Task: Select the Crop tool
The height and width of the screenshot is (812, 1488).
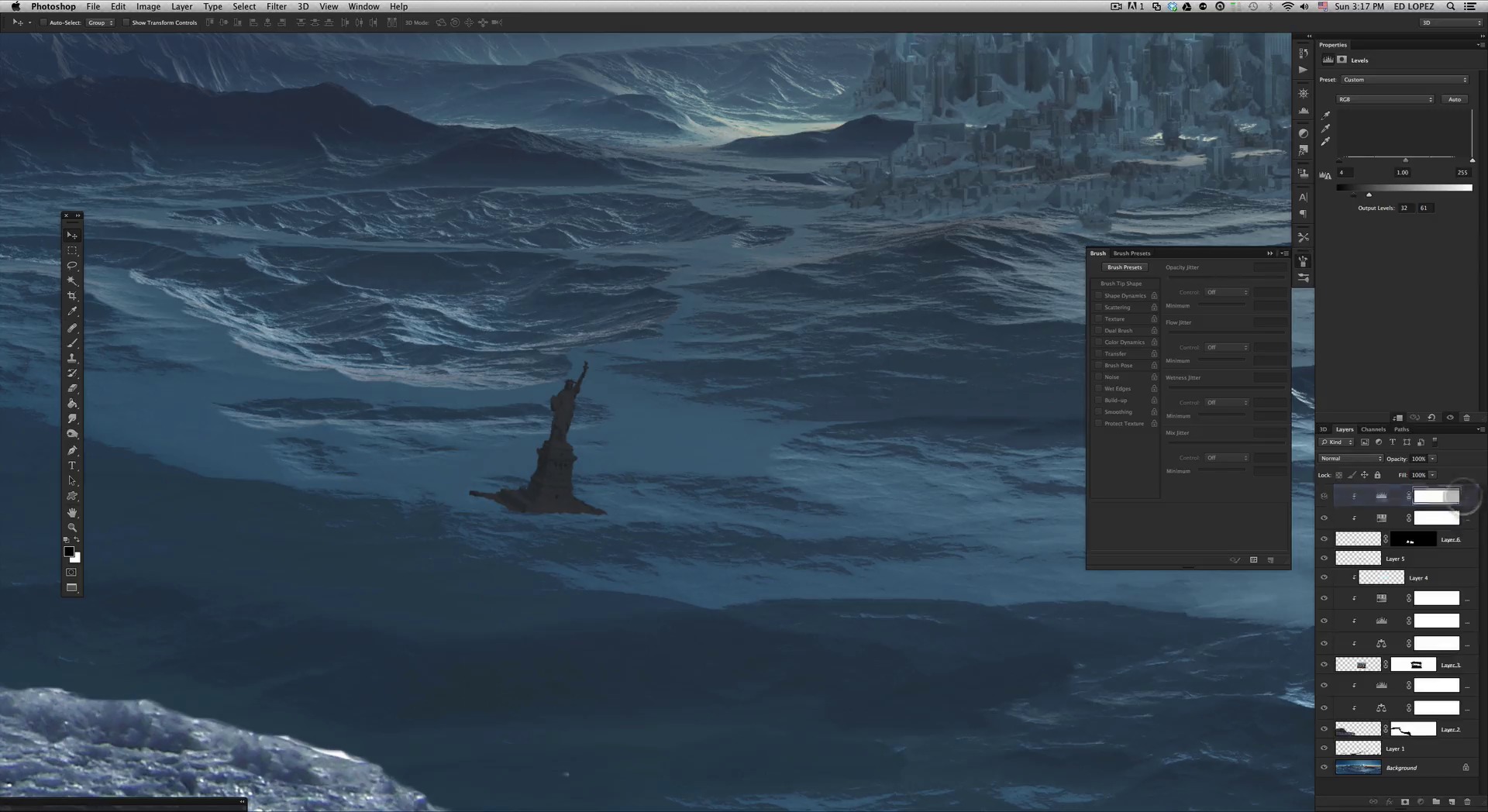Action: click(72, 296)
